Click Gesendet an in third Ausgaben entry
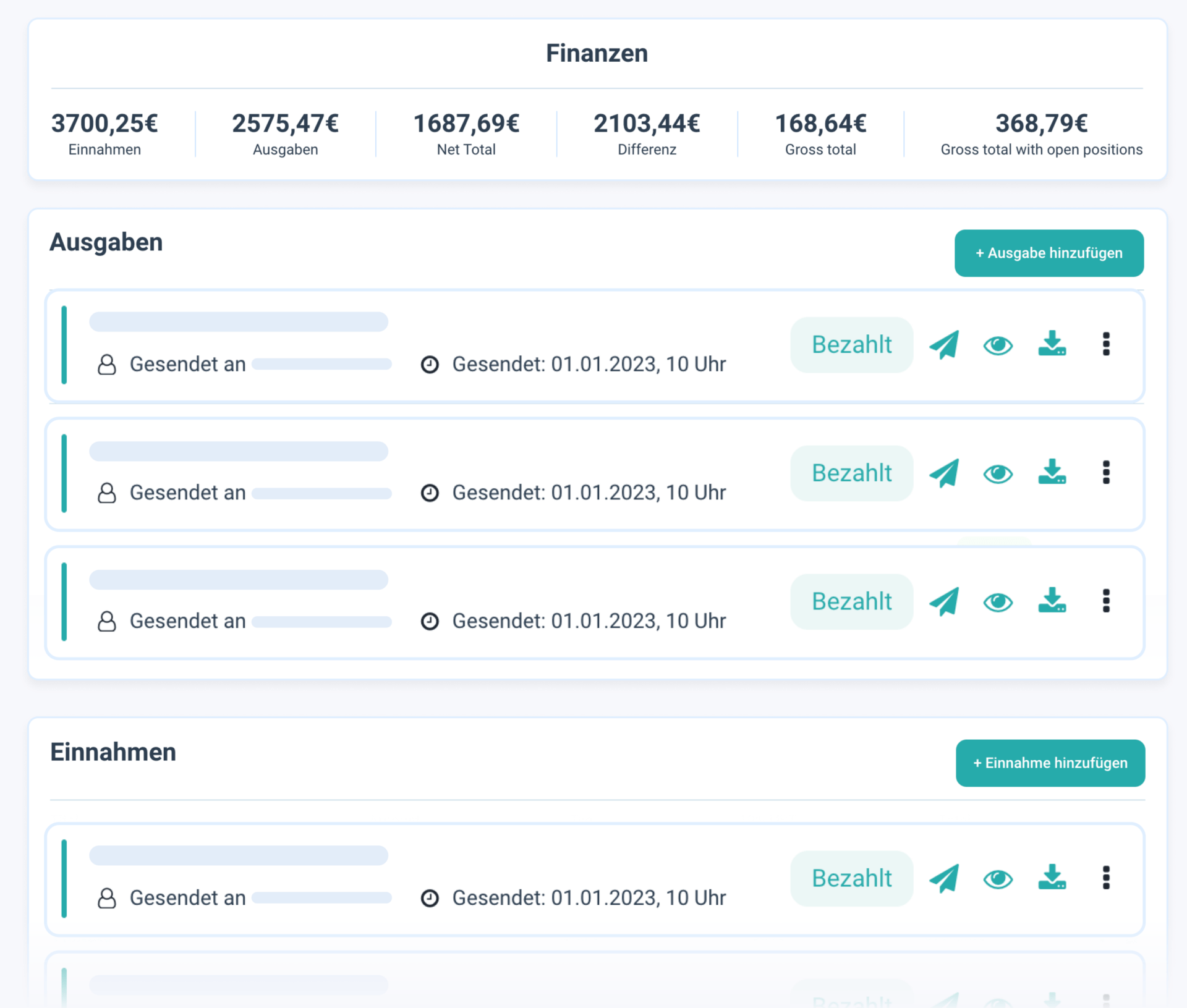This screenshot has width=1187, height=1008. point(188,621)
